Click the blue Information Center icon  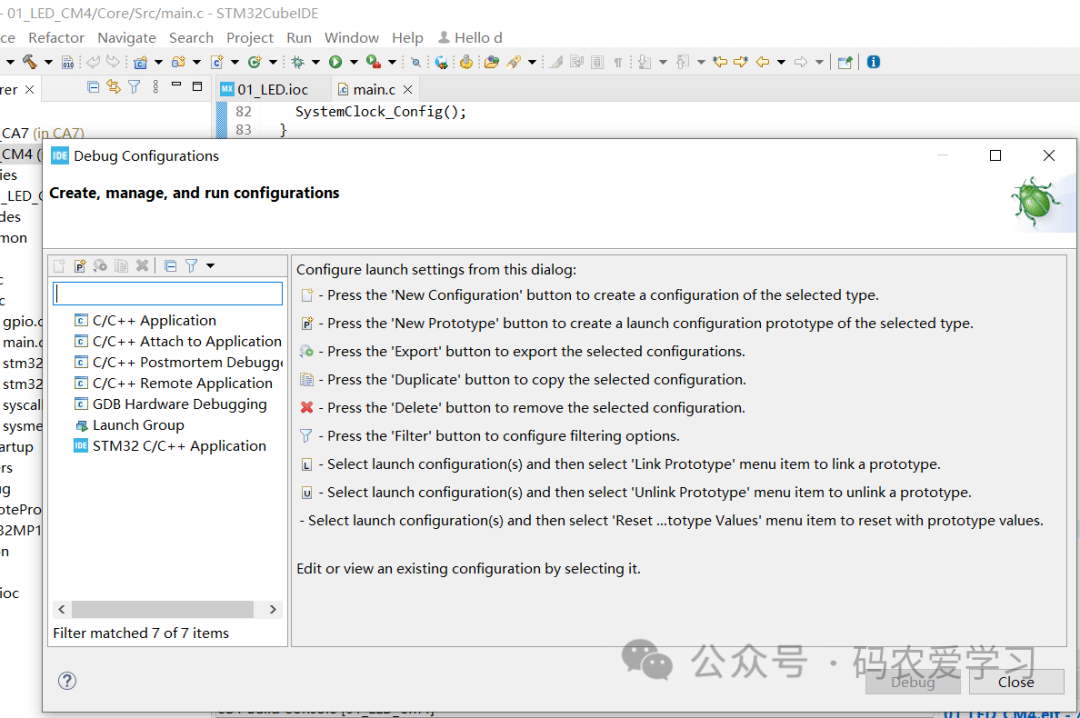(x=873, y=62)
